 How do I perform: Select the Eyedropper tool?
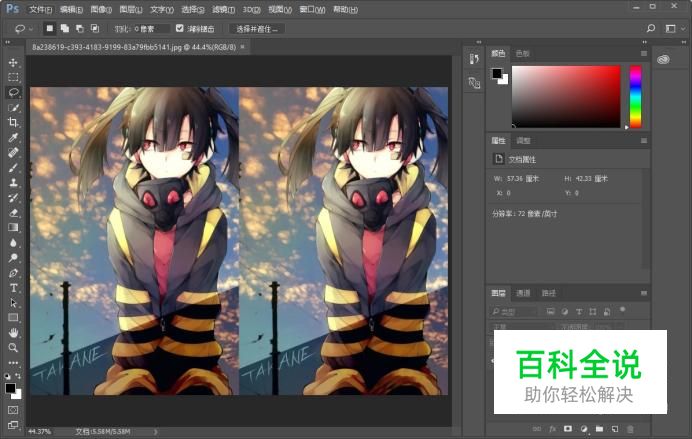pyautogui.click(x=13, y=137)
